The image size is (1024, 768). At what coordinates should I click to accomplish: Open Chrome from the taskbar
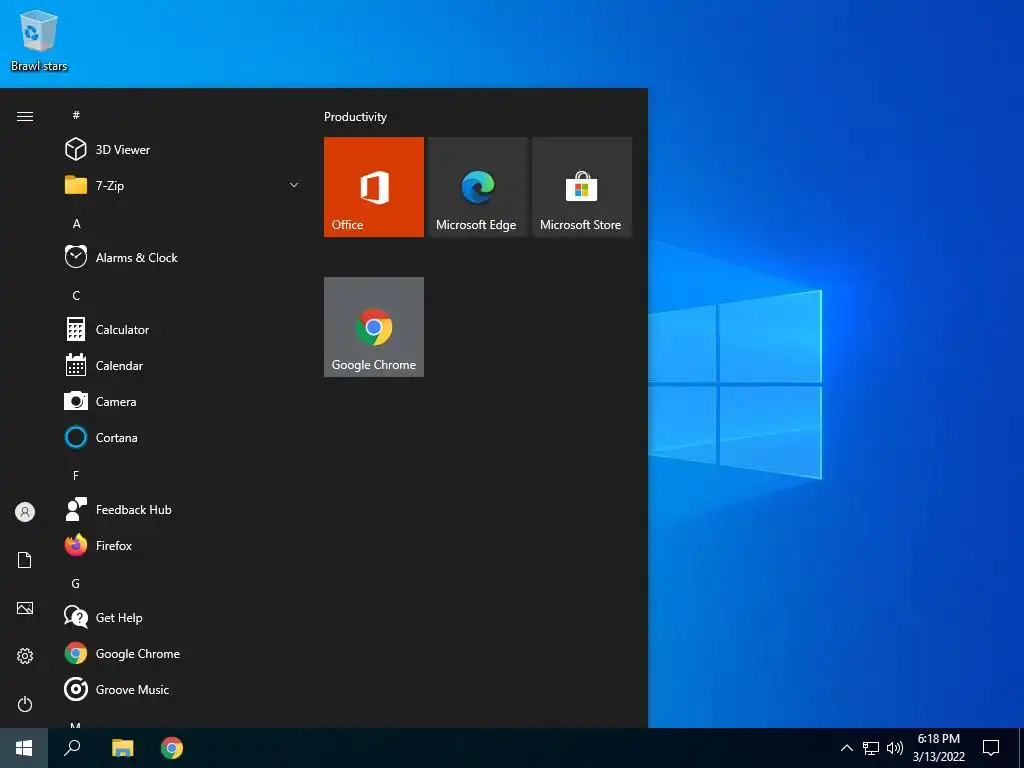pyautogui.click(x=172, y=748)
